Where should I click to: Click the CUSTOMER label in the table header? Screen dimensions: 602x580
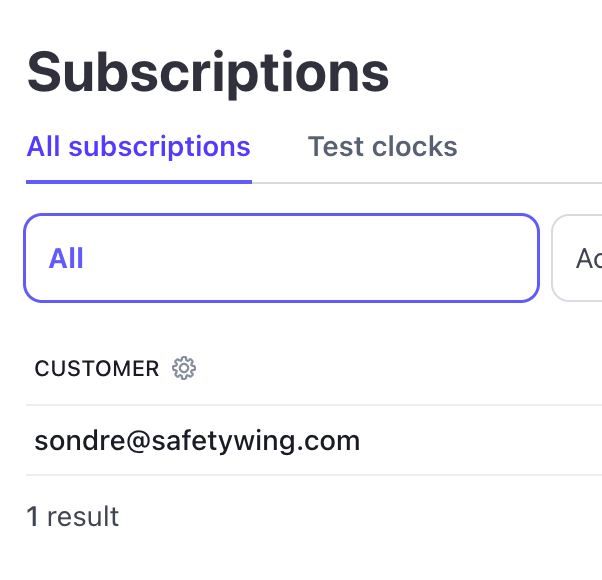tap(97, 369)
